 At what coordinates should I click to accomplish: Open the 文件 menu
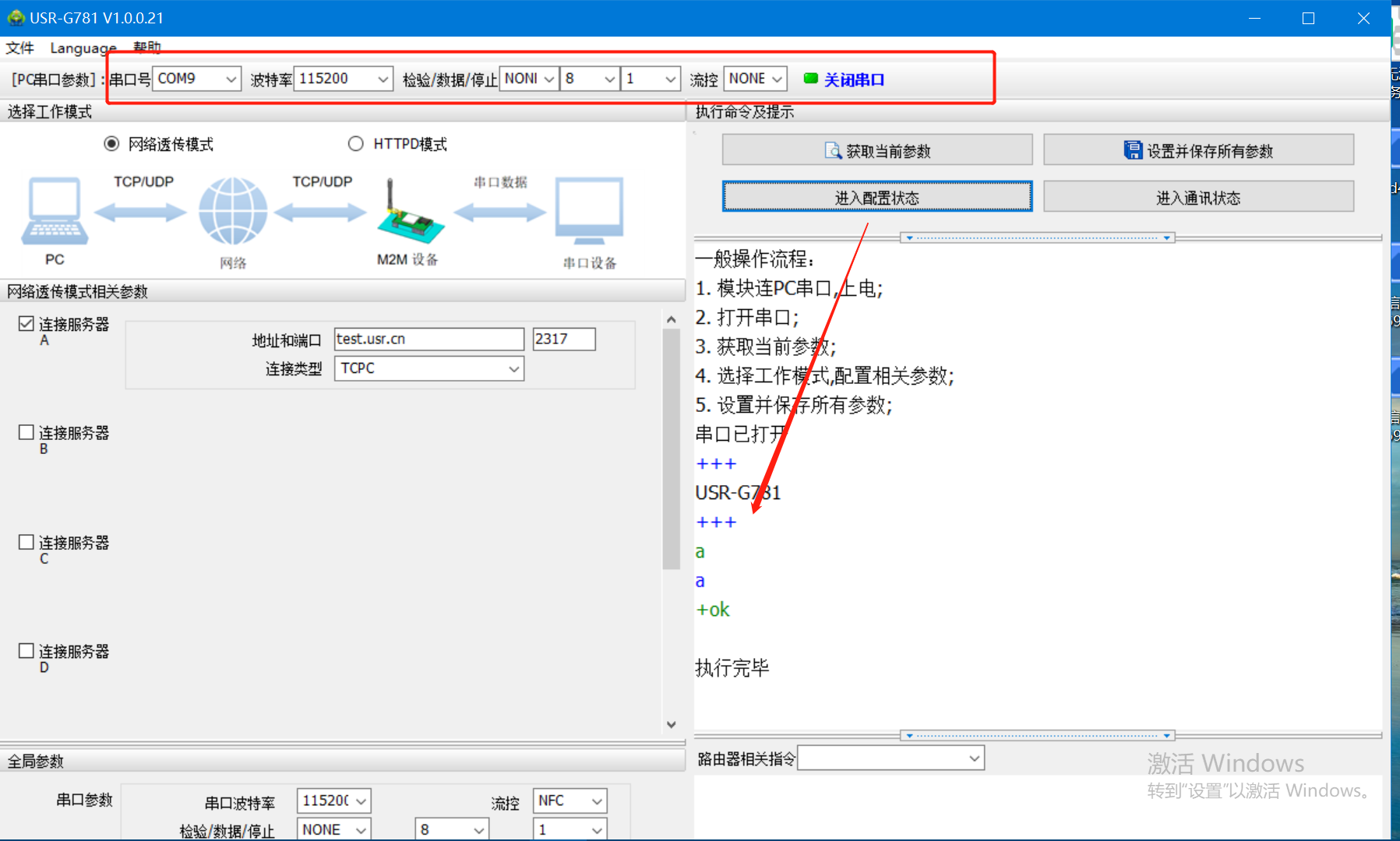tap(20, 48)
